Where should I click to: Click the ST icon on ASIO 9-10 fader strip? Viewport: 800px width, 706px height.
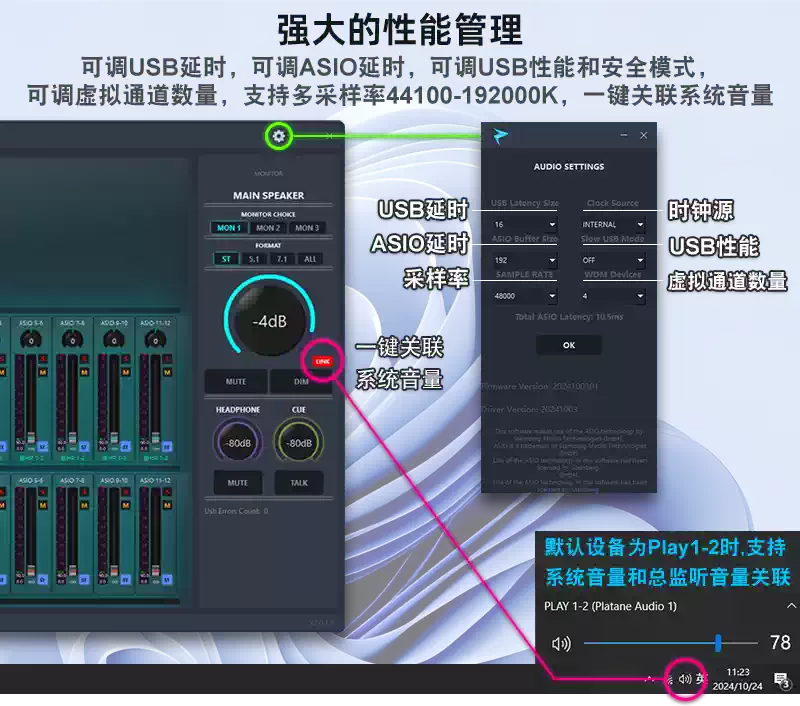127,446
